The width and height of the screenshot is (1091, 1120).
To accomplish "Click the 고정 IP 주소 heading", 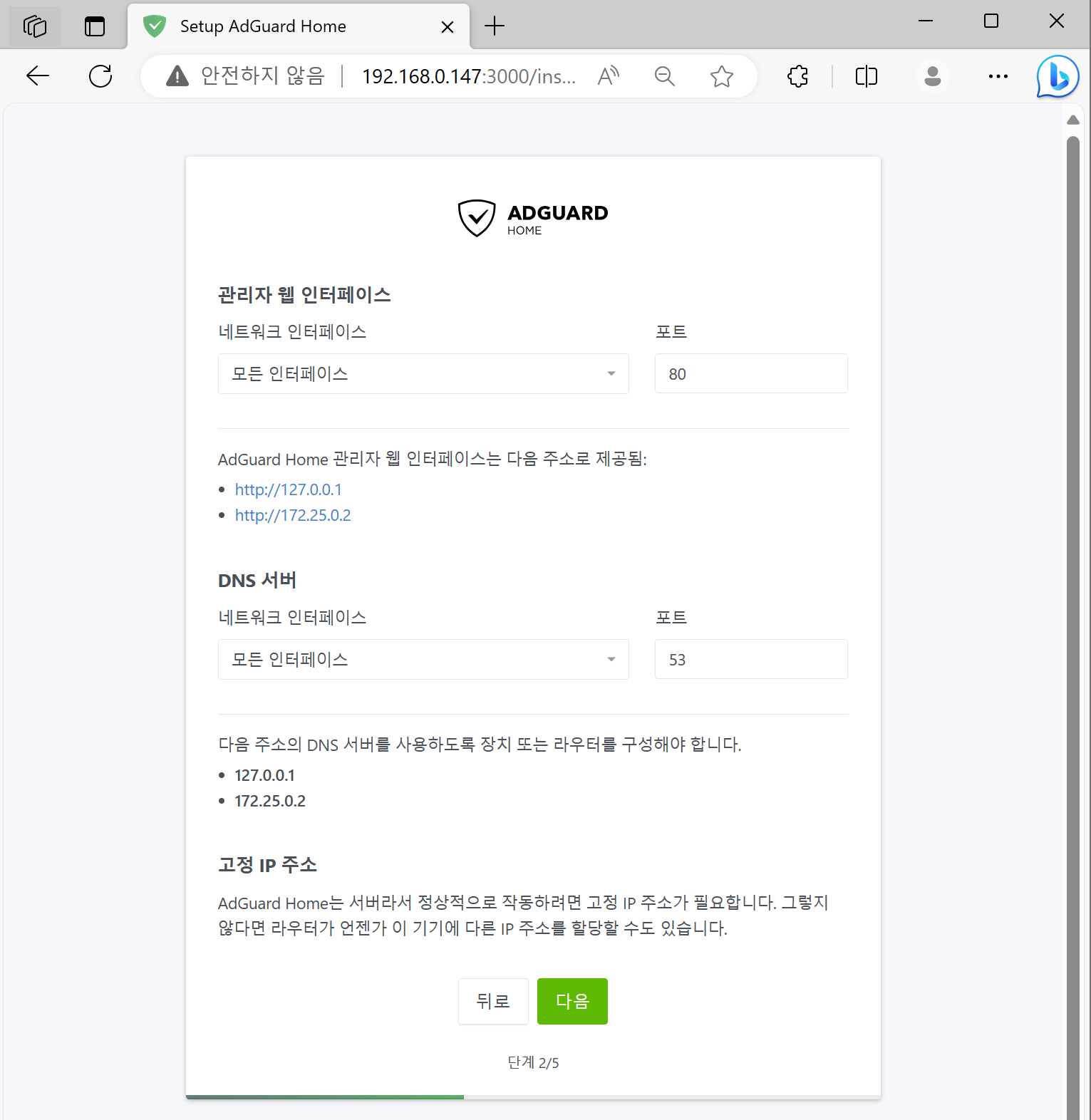I will [x=267, y=865].
